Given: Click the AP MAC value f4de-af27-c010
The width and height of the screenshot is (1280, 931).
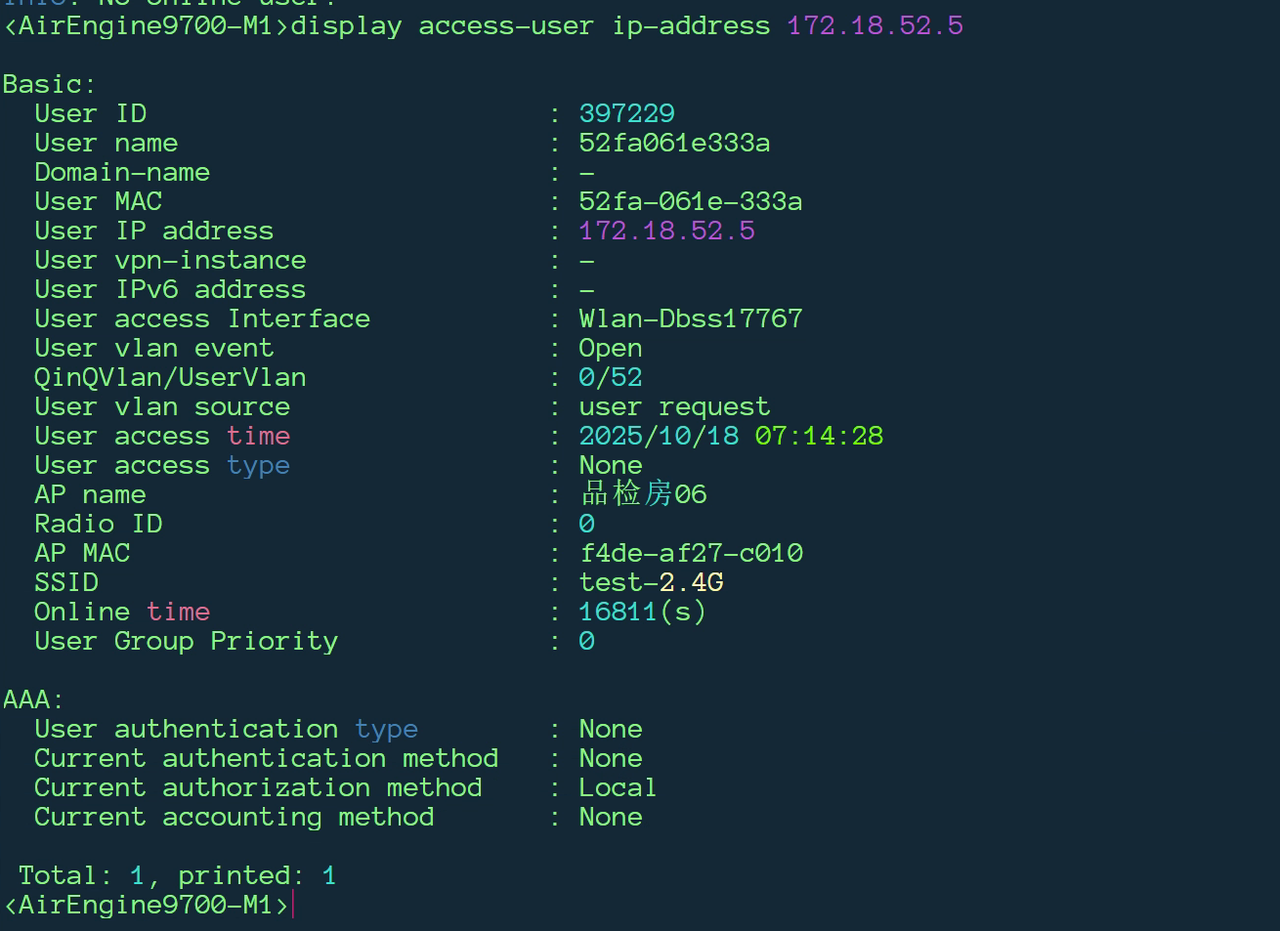Looking at the screenshot, I should click(690, 553).
